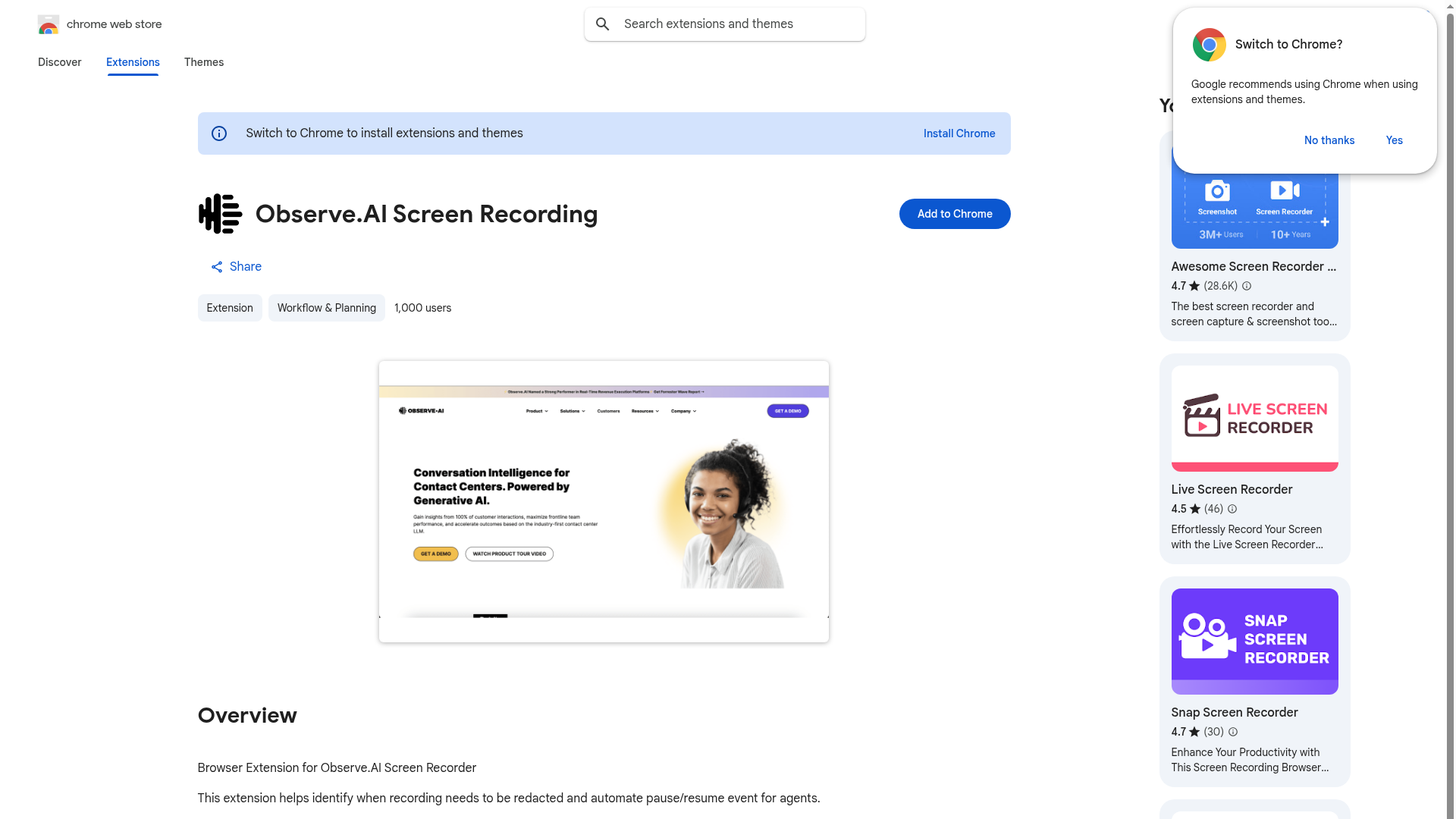Viewport: 1456px width, 819px height.
Task: Click the Share button
Action: (236, 267)
